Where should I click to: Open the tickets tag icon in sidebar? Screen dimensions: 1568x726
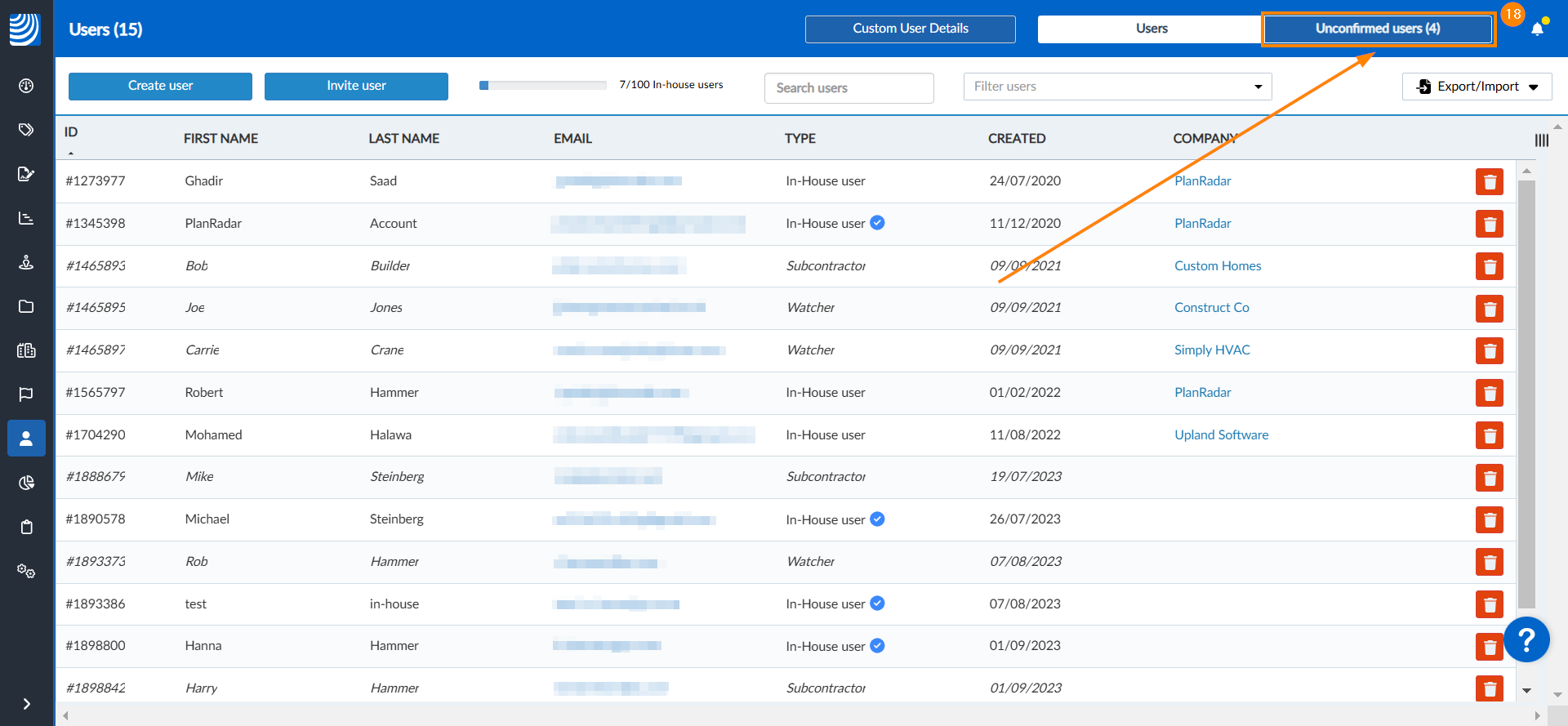(x=26, y=130)
